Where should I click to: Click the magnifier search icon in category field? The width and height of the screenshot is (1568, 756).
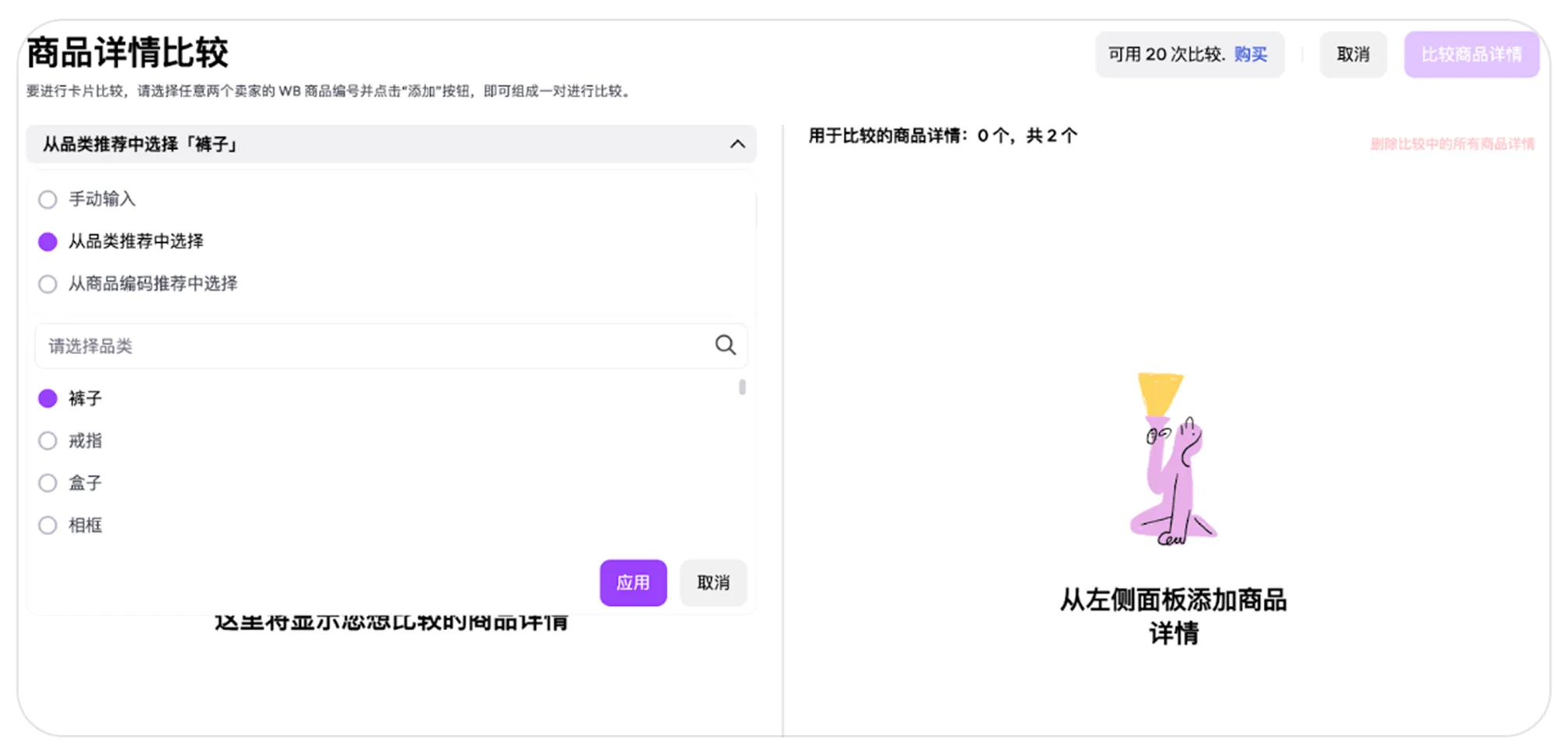point(725,345)
